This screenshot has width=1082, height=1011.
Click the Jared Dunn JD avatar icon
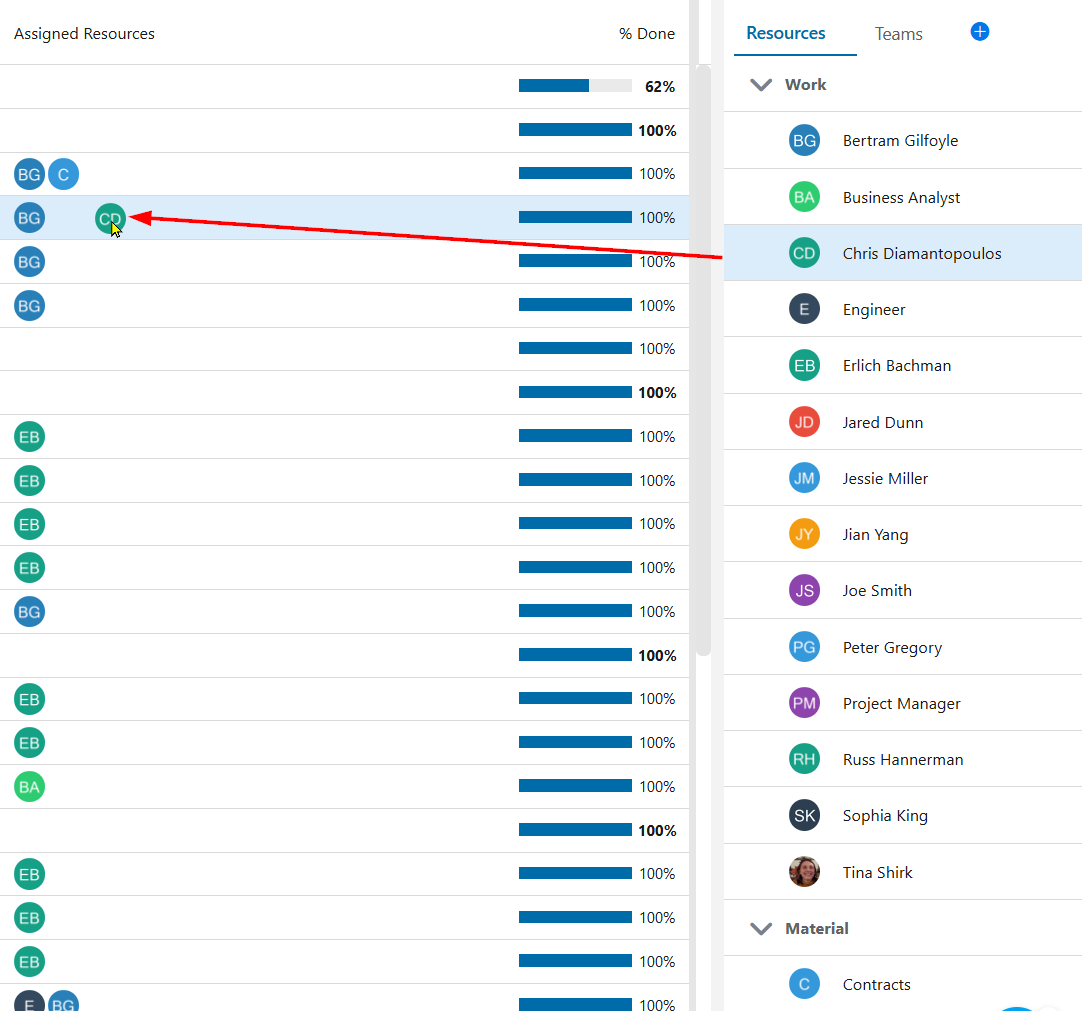tap(804, 422)
